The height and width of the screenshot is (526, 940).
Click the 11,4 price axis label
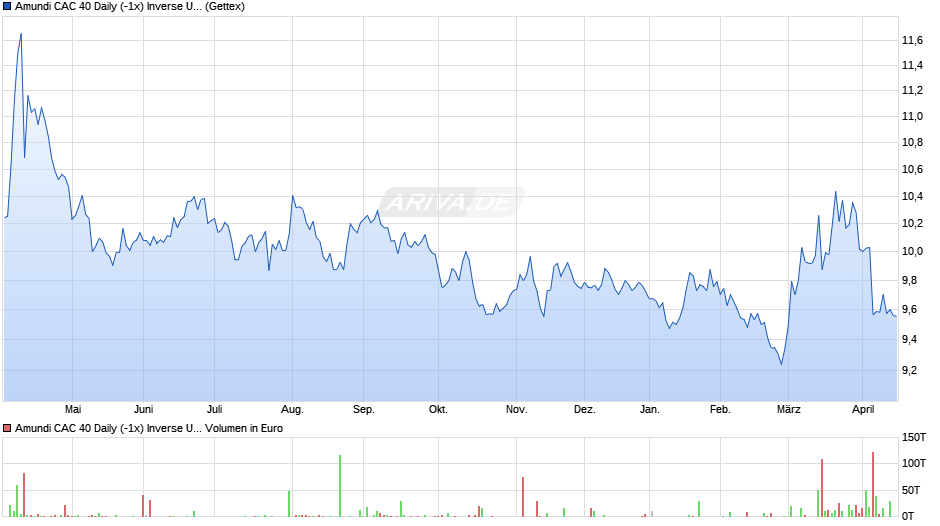click(912, 65)
